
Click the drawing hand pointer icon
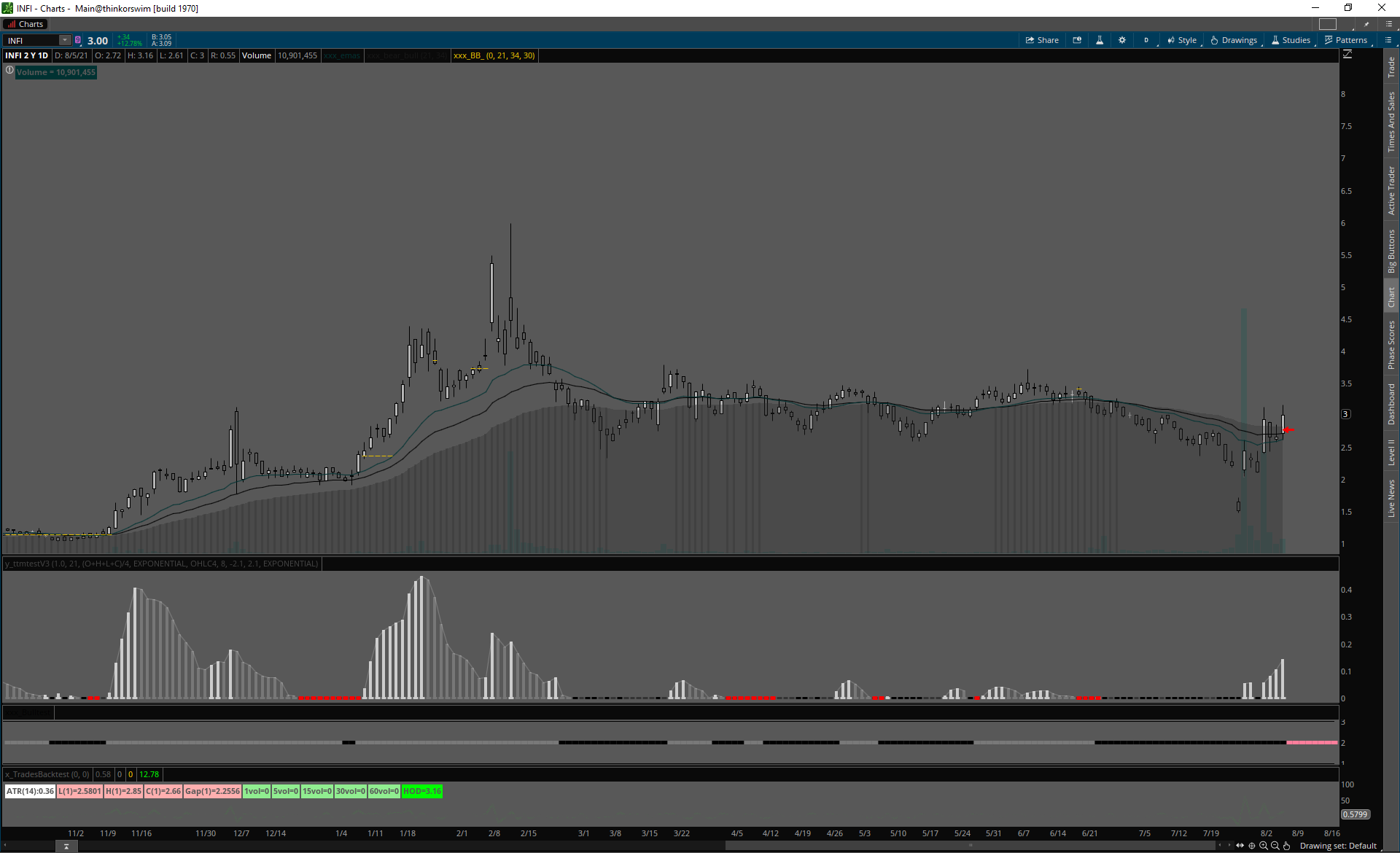1287,846
